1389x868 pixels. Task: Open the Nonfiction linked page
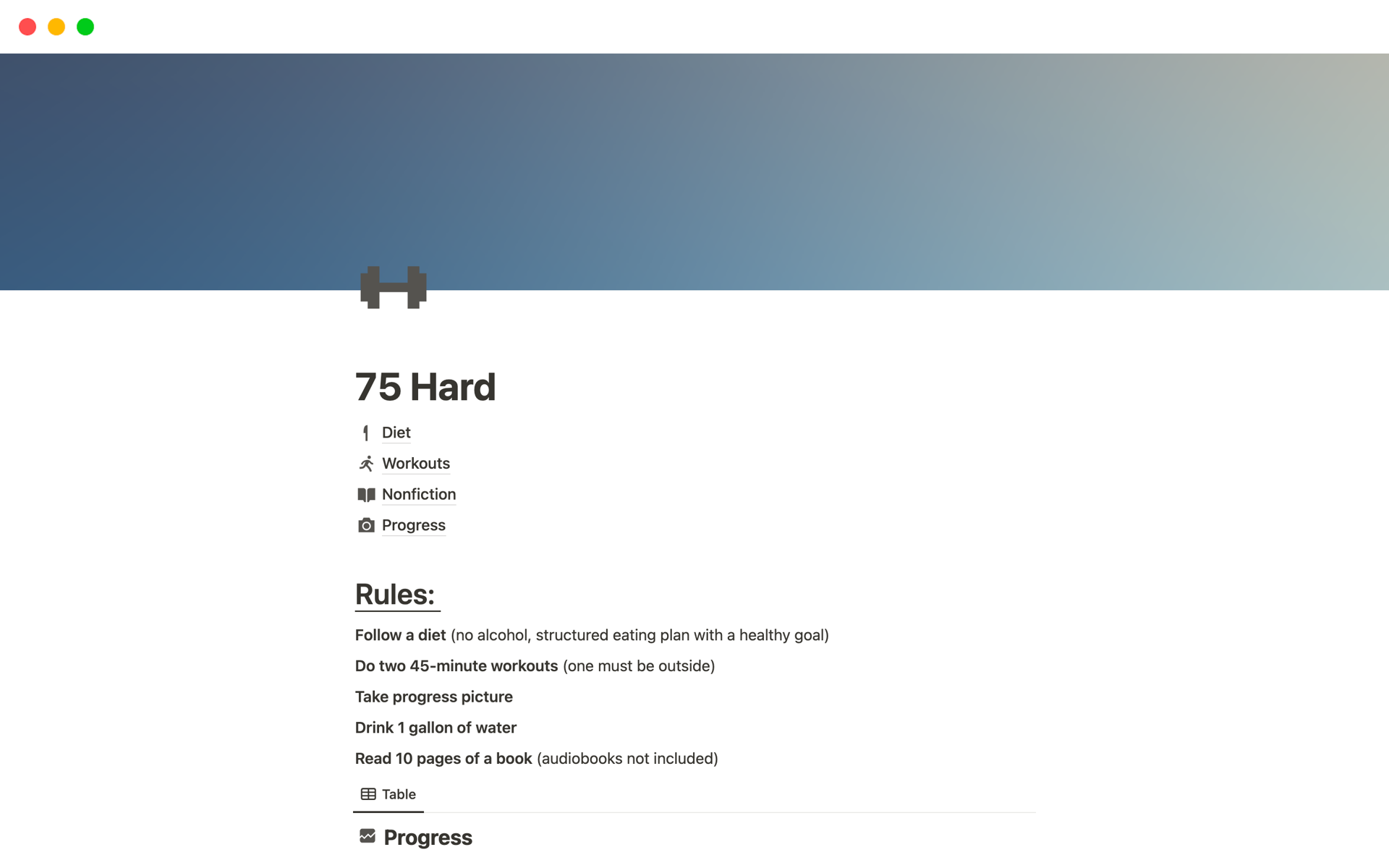pos(418,493)
